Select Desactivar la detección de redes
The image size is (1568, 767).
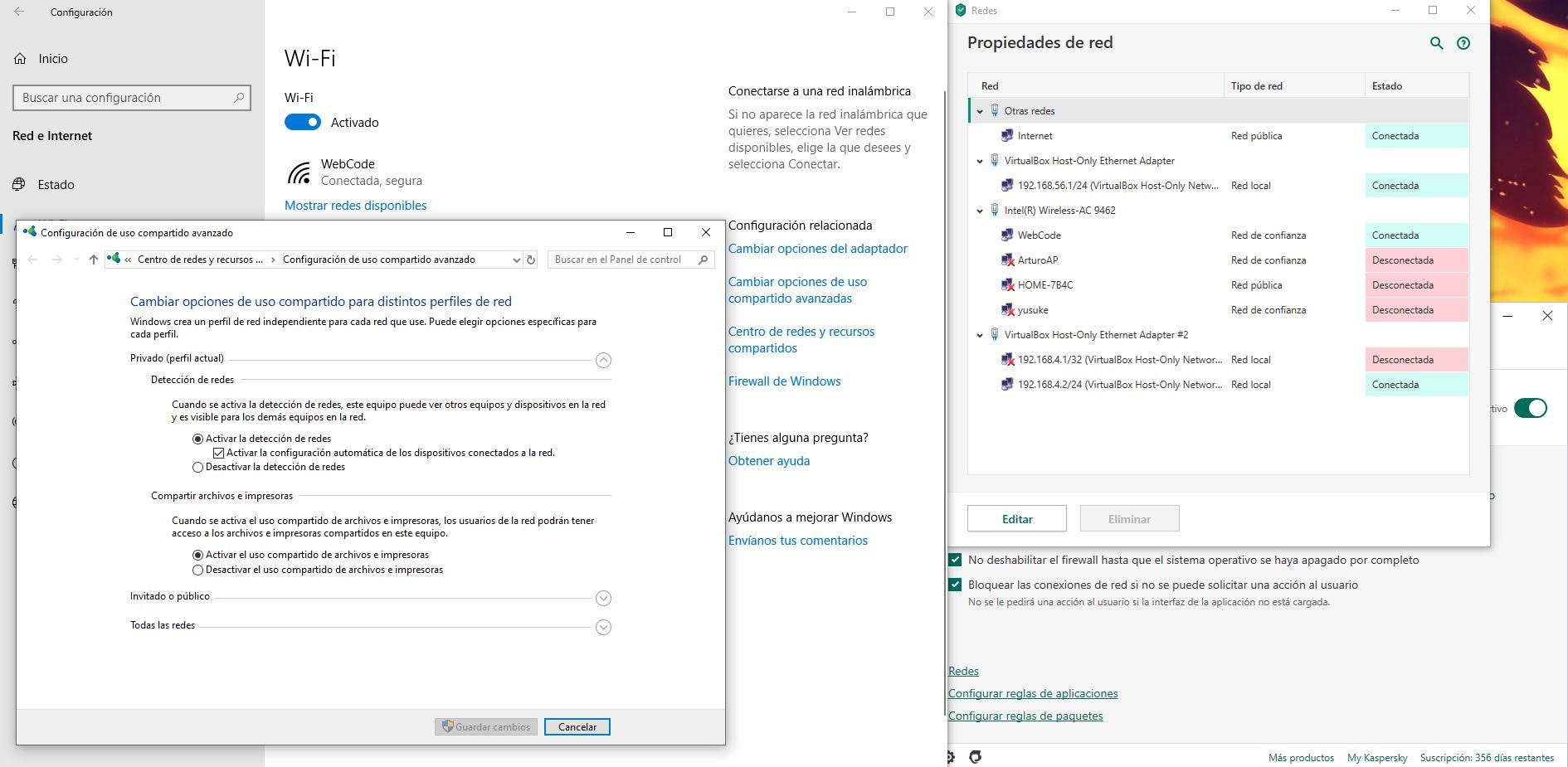pos(197,468)
